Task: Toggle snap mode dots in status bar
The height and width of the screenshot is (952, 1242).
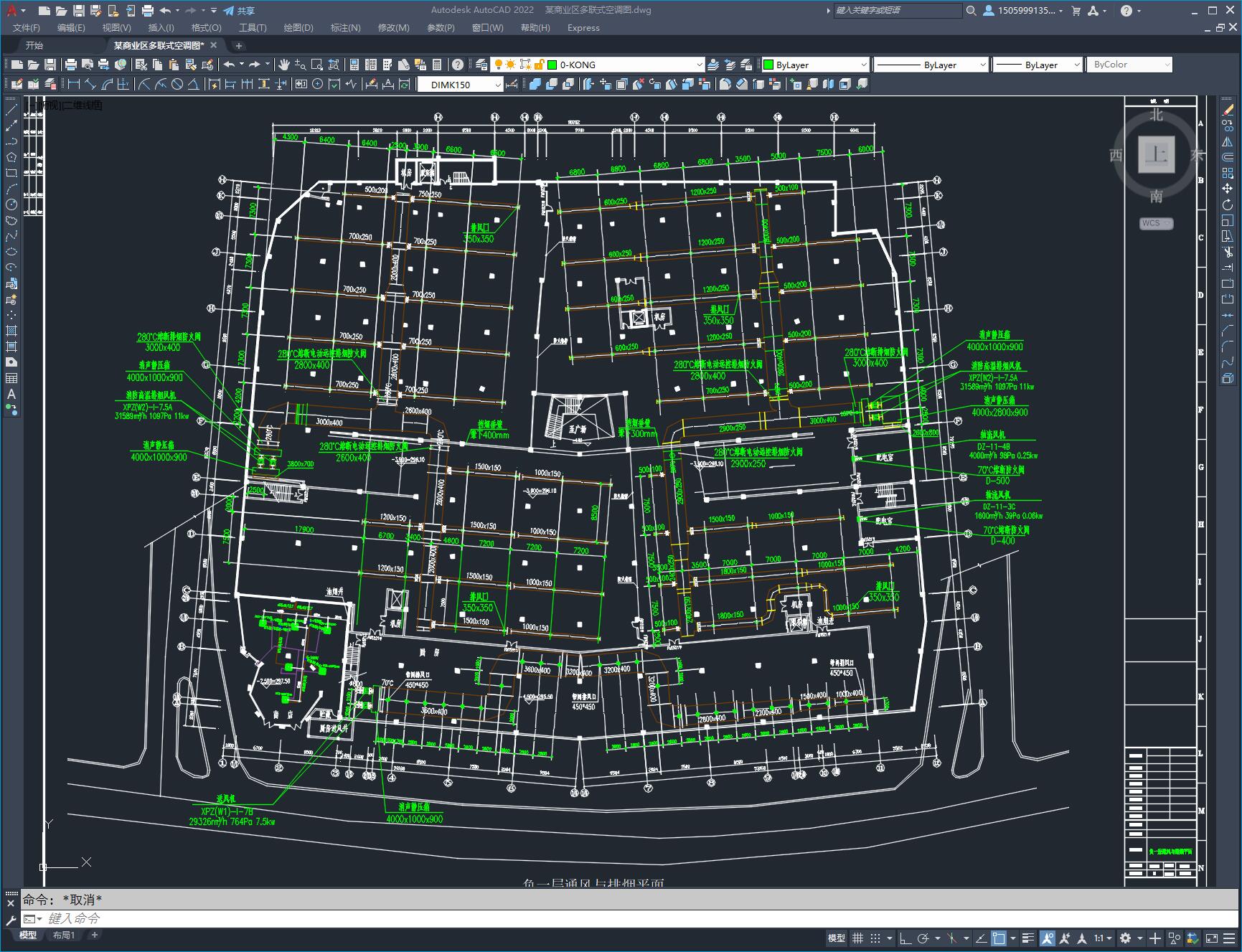Action: tap(875, 938)
